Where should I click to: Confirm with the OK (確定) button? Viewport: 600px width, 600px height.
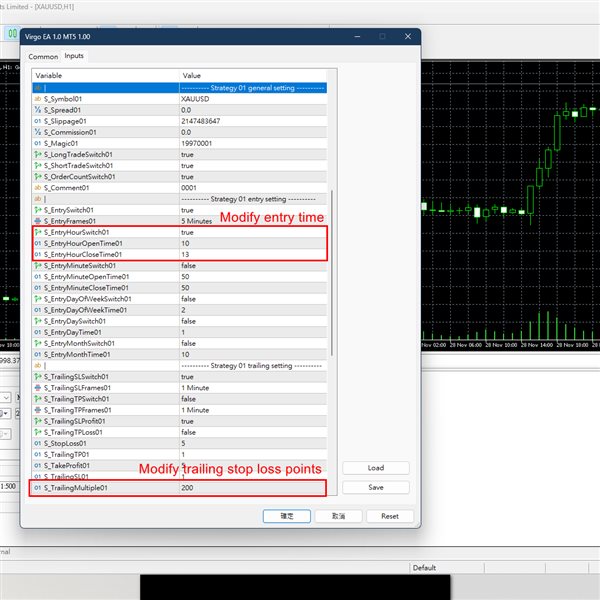click(287, 516)
